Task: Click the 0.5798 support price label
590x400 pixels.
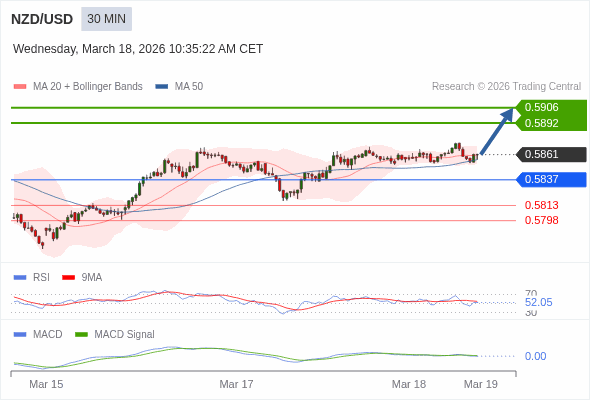Action: coord(541,220)
